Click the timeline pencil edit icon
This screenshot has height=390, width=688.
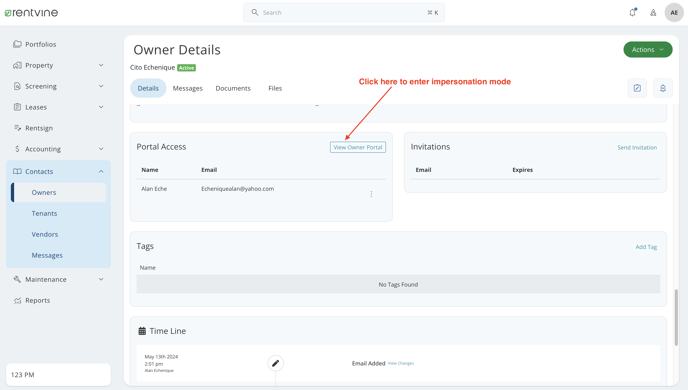coord(276,363)
